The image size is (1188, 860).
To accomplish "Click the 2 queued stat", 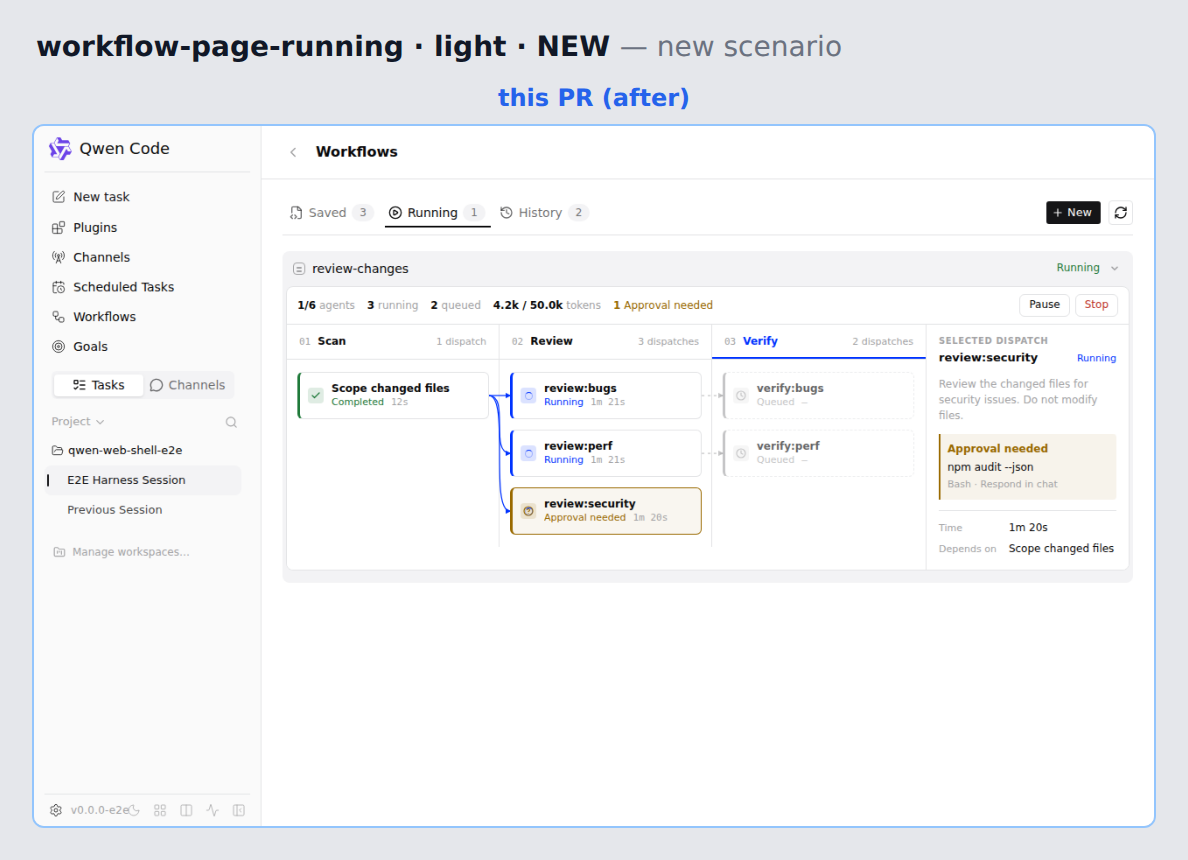I will point(455,305).
